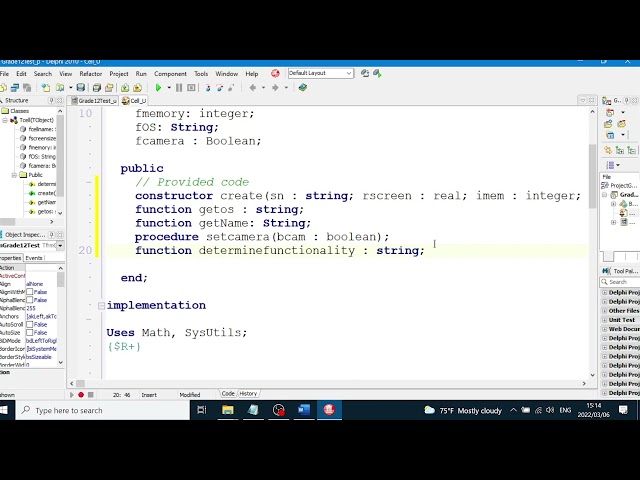Viewport: 640px width, 480px height.
Task: Switch to the Grade12Test_u tab
Action: (x=94, y=100)
